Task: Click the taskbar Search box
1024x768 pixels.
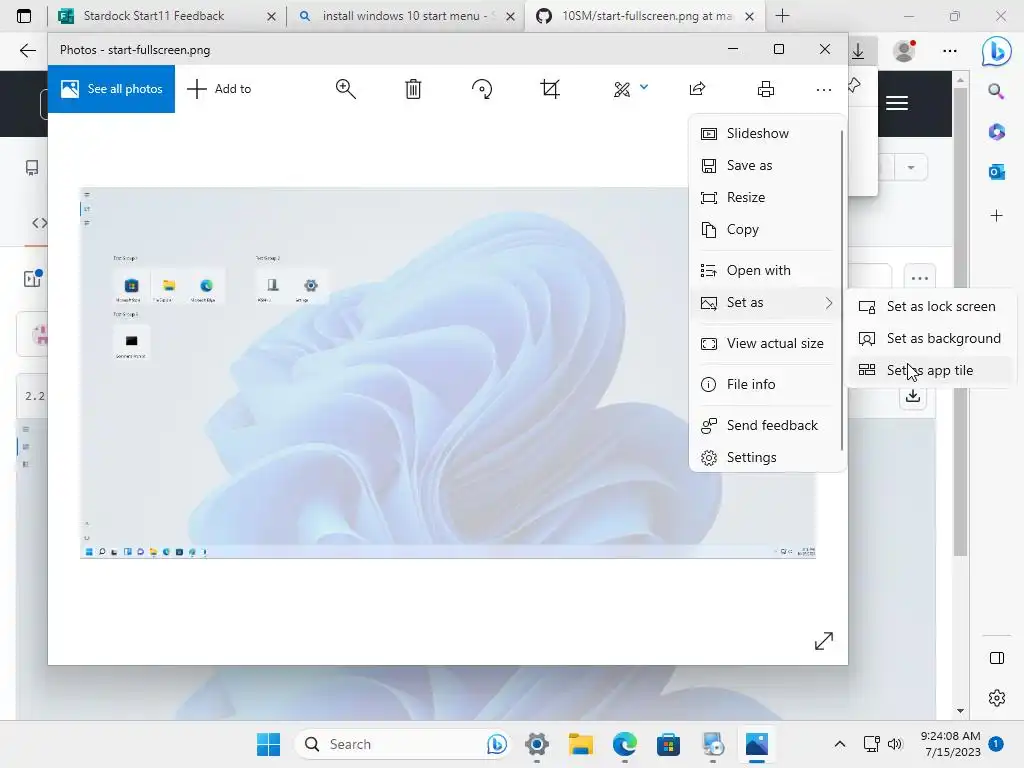Action: pyautogui.click(x=403, y=744)
